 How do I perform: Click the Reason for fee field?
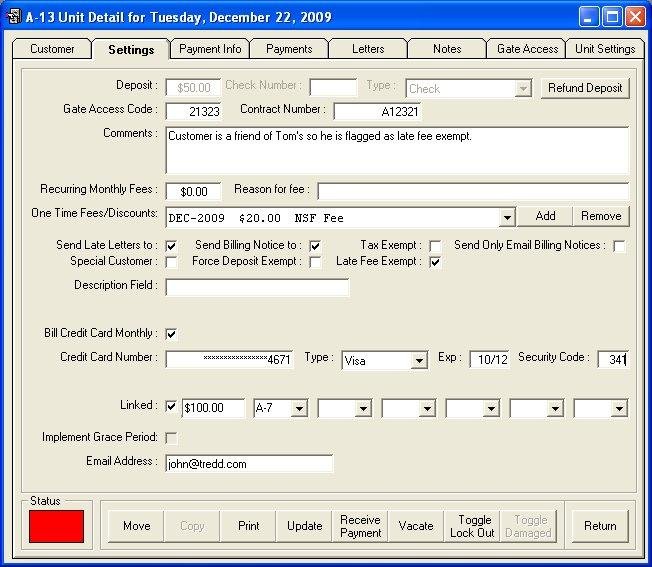(x=473, y=192)
